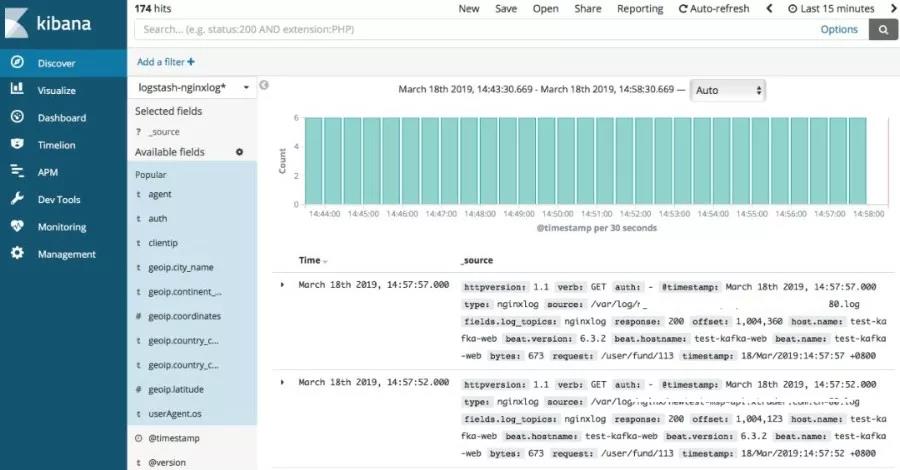Open the Save menu item
This screenshot has width=900, height=470.
(506, 9)
